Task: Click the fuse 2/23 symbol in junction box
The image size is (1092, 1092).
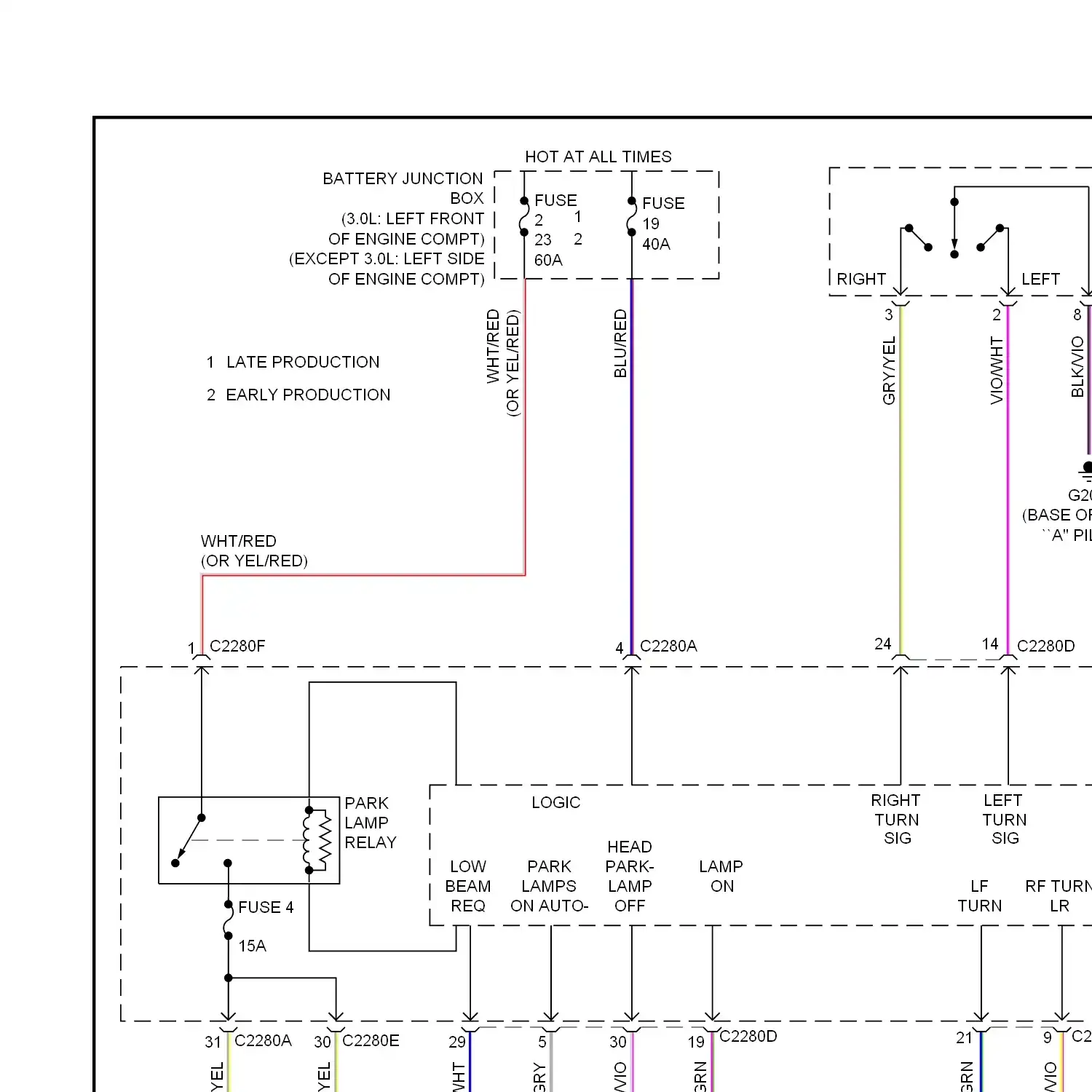Action: [524, 216]
